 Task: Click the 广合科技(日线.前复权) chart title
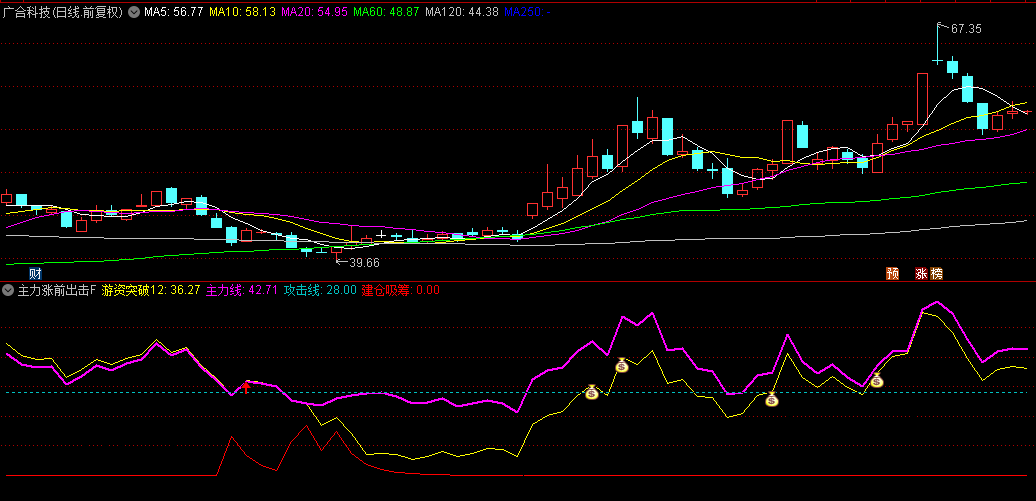[63, 13]
